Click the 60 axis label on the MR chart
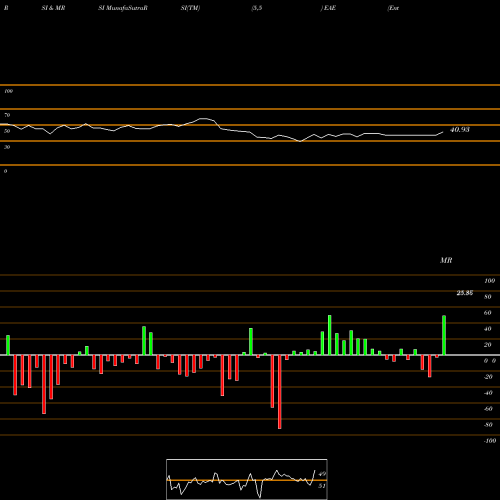Screen dimensions: 500x500 point(488,313)
